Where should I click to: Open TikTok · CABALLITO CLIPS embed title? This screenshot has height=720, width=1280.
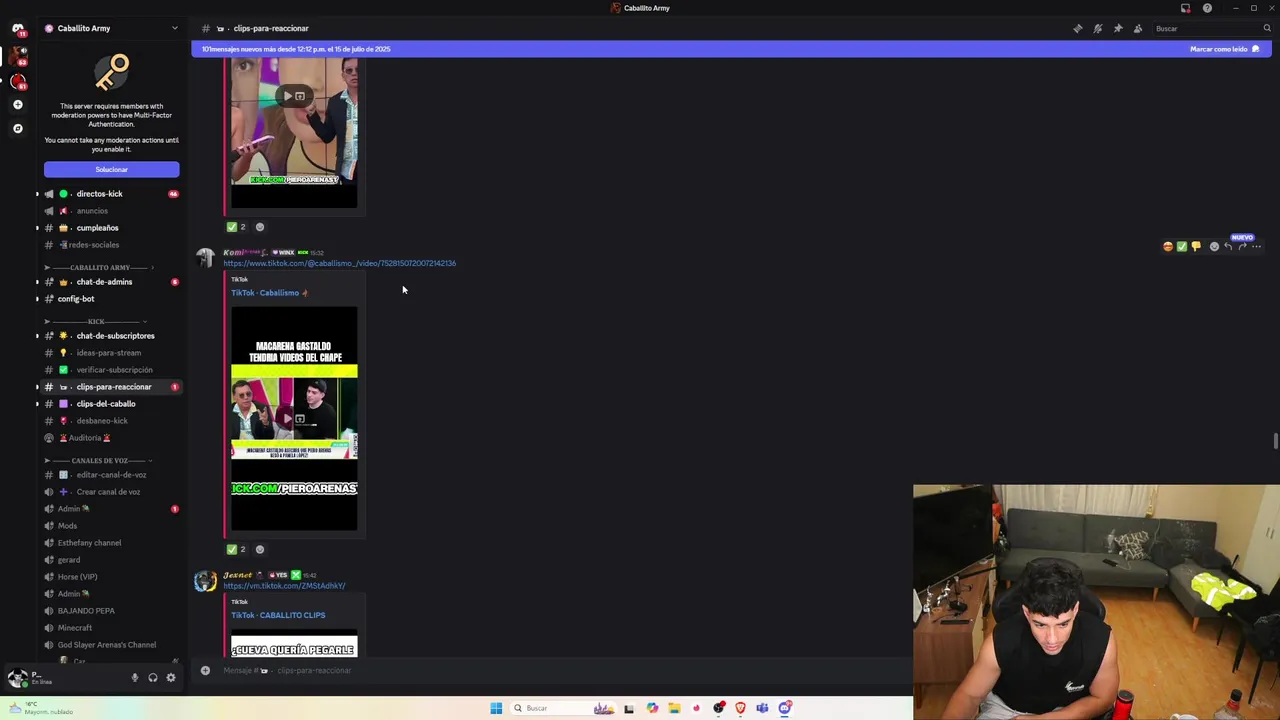coord(278,615)
